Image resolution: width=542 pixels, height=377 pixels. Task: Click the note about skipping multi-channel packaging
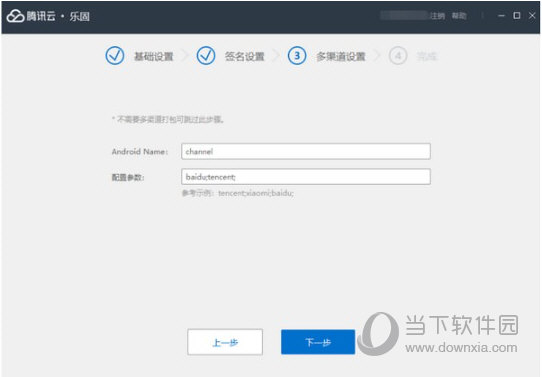click(168, 120)
